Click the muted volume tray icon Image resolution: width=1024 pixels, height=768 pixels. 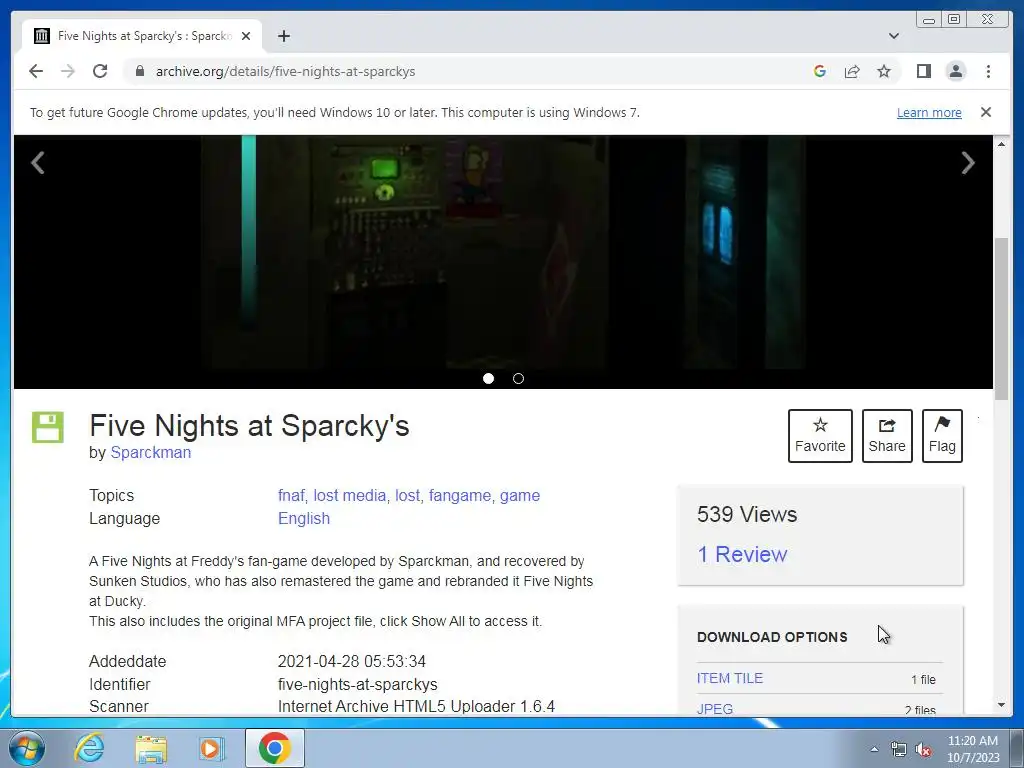click(x=923, y=750)
